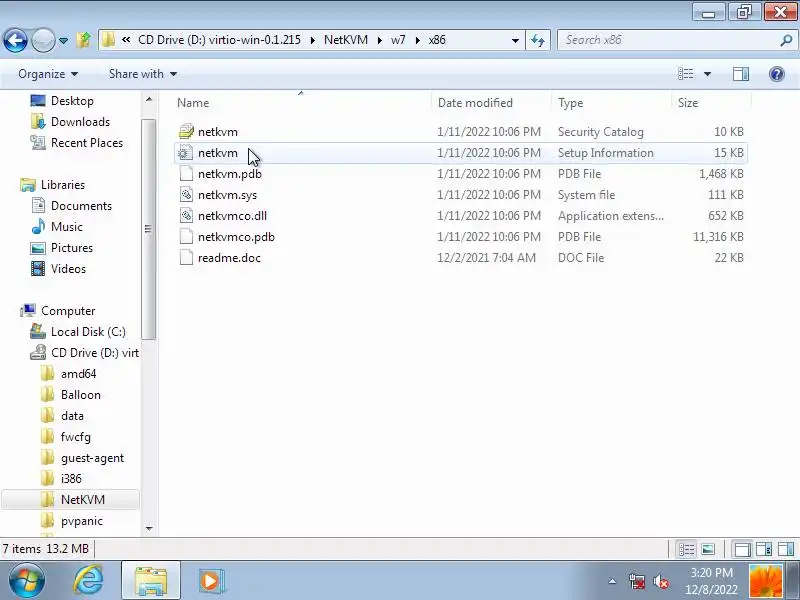800x600 pixels.
Task: Click the muted volume tray icon
Action: 661,581
